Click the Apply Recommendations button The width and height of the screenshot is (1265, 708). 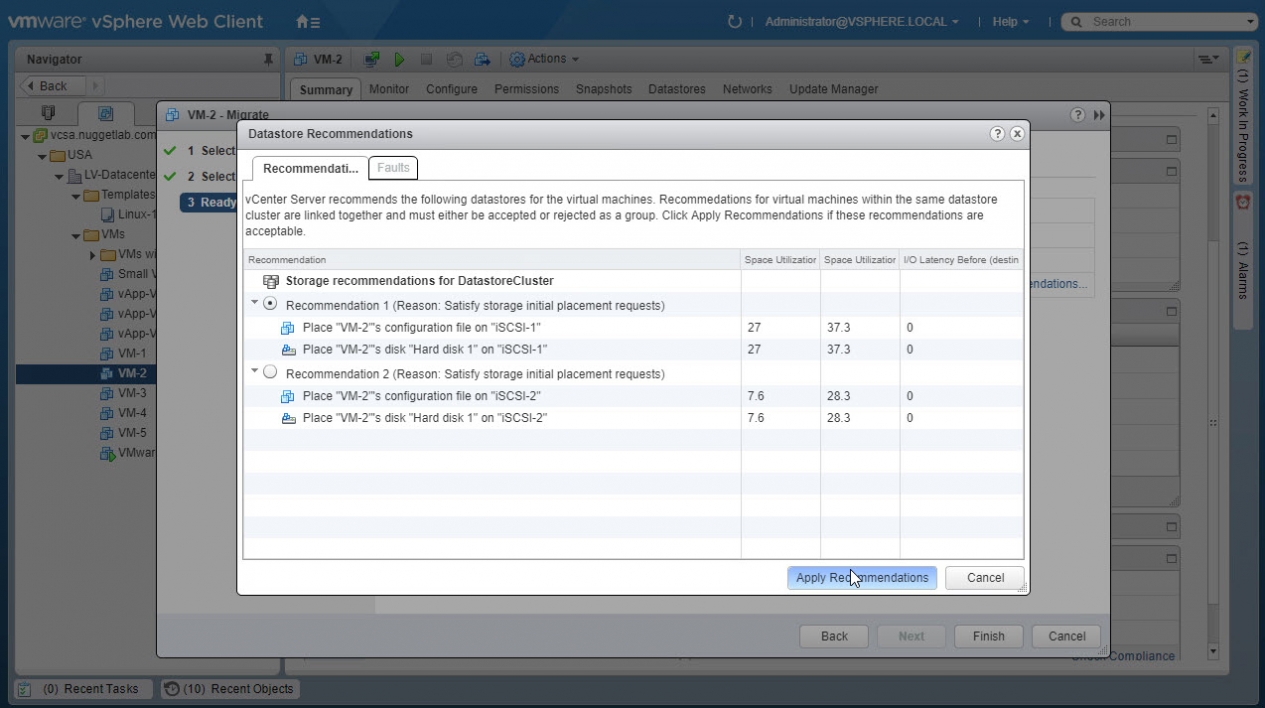(861, 578)
